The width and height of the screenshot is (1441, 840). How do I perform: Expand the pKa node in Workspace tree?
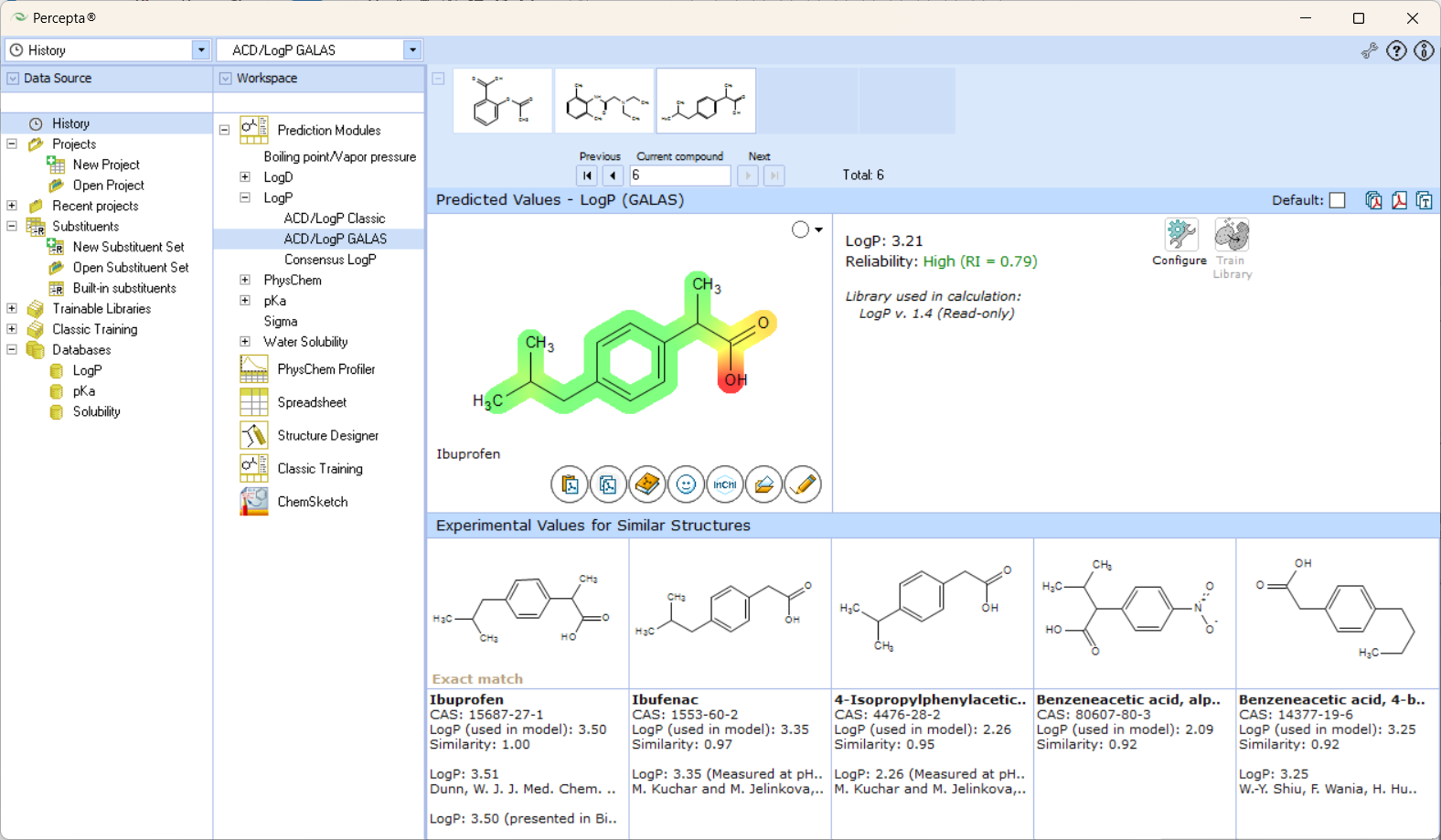click(245, 301)
